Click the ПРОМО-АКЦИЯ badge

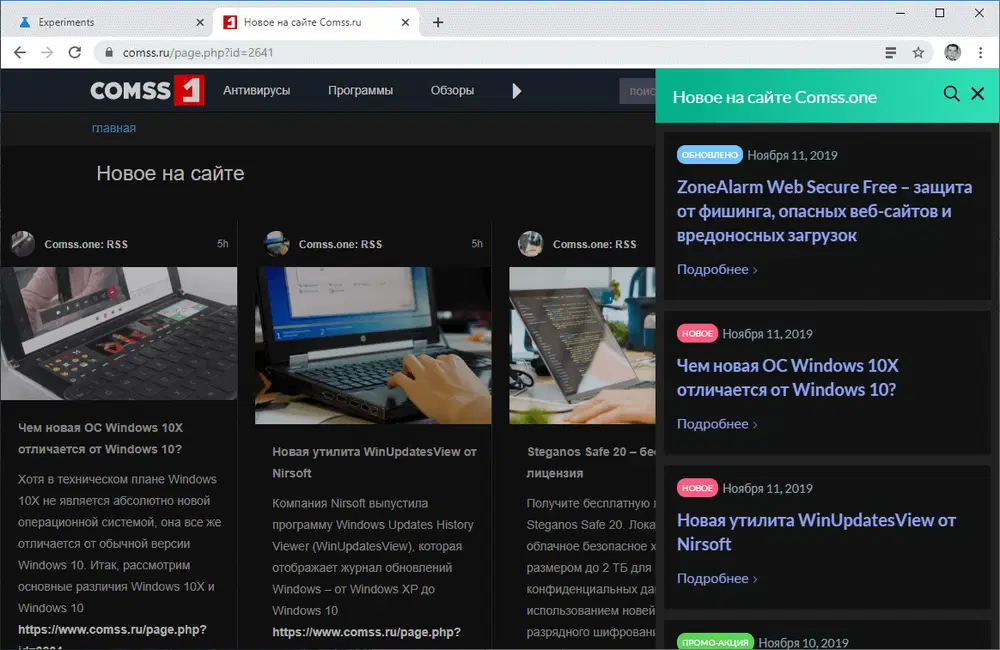pos(715,642)
